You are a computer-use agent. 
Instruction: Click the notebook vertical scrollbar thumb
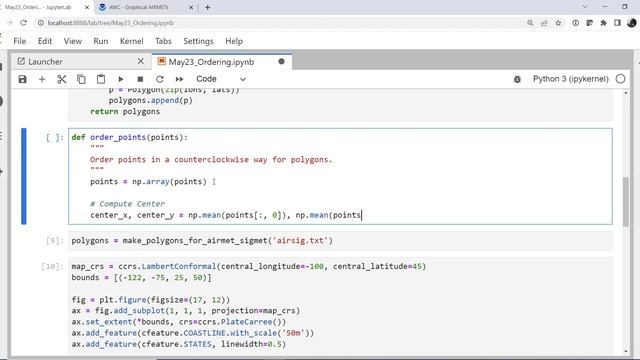626,202
